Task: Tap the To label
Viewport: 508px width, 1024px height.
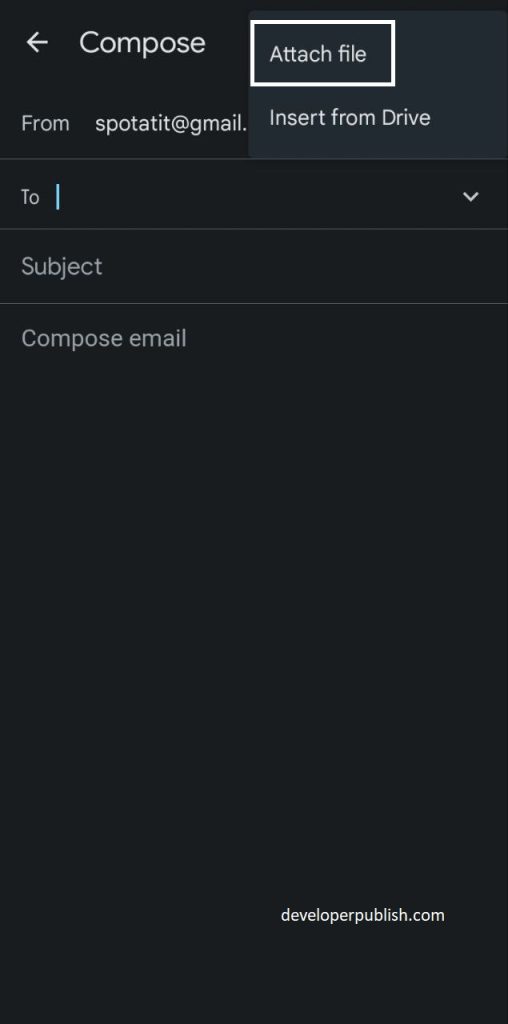Action: pos(30,197)
